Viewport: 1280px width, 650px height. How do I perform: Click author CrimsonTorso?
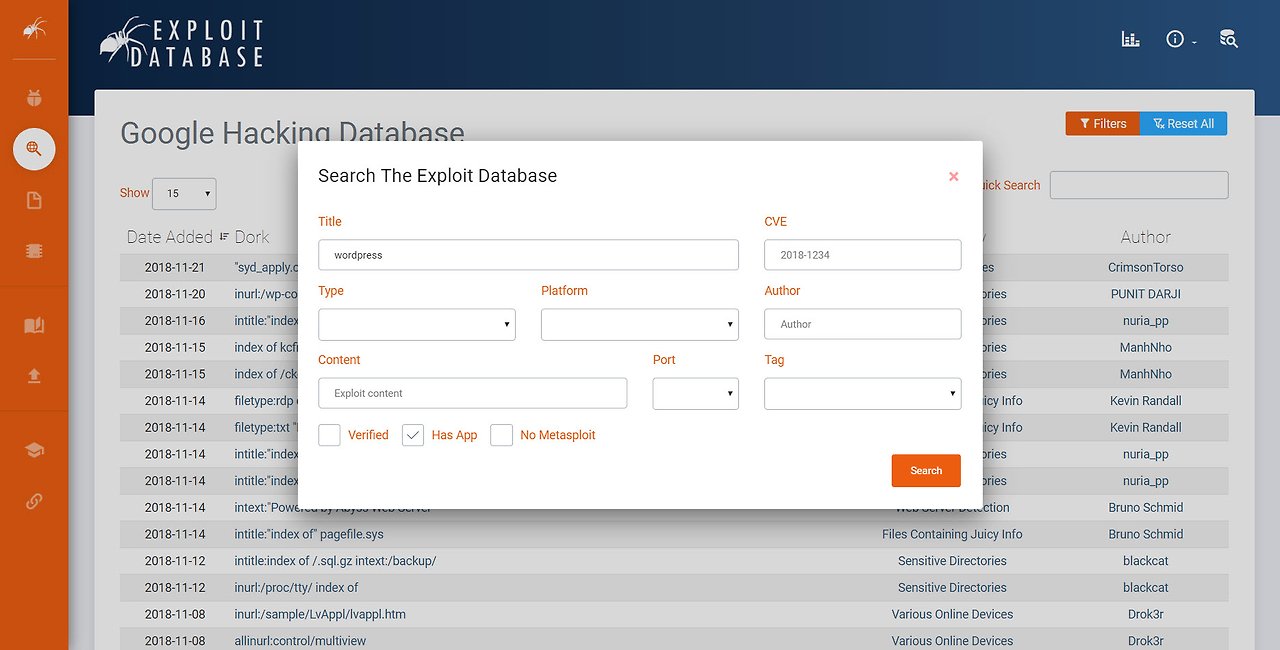coord(1146,268)
